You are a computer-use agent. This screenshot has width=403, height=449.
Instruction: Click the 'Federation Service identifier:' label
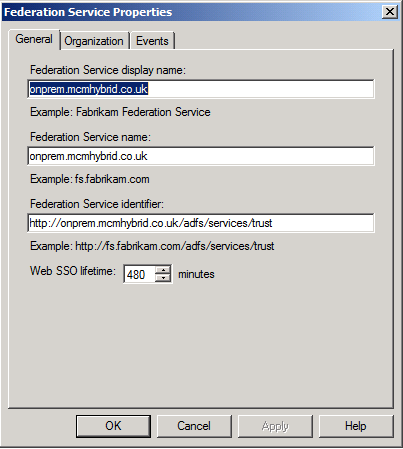pos(97,204)
